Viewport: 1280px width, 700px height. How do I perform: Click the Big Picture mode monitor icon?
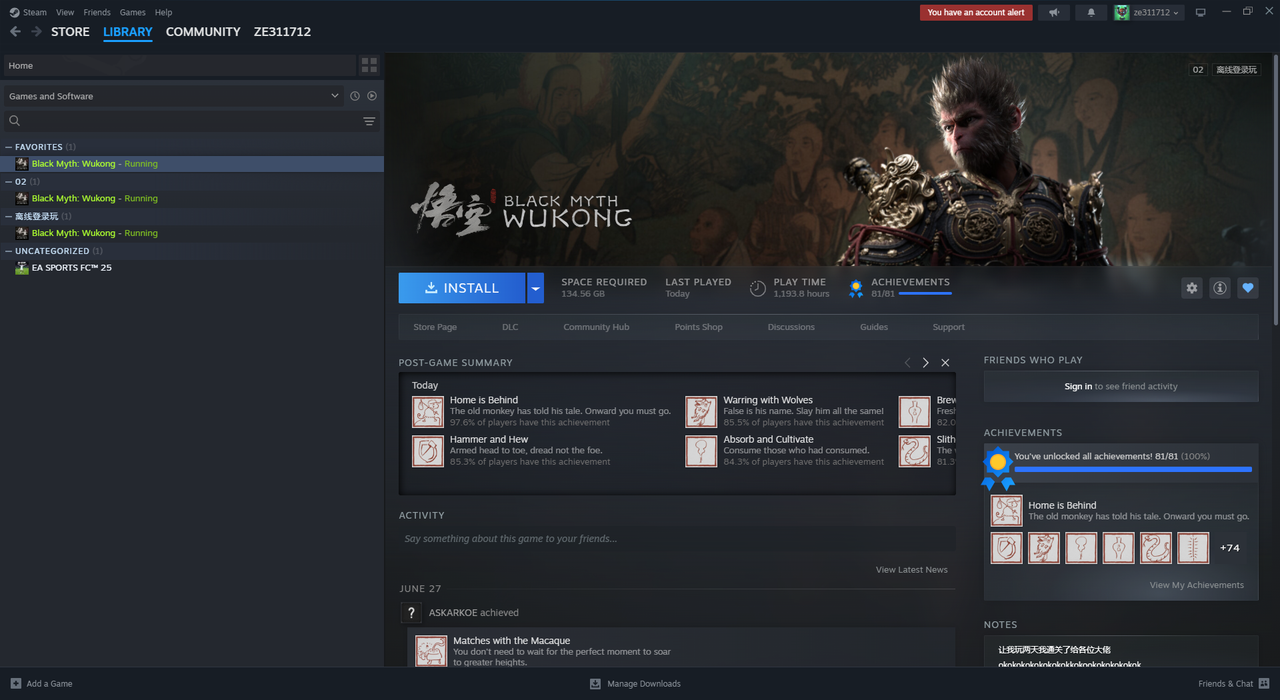[1201, 12]
